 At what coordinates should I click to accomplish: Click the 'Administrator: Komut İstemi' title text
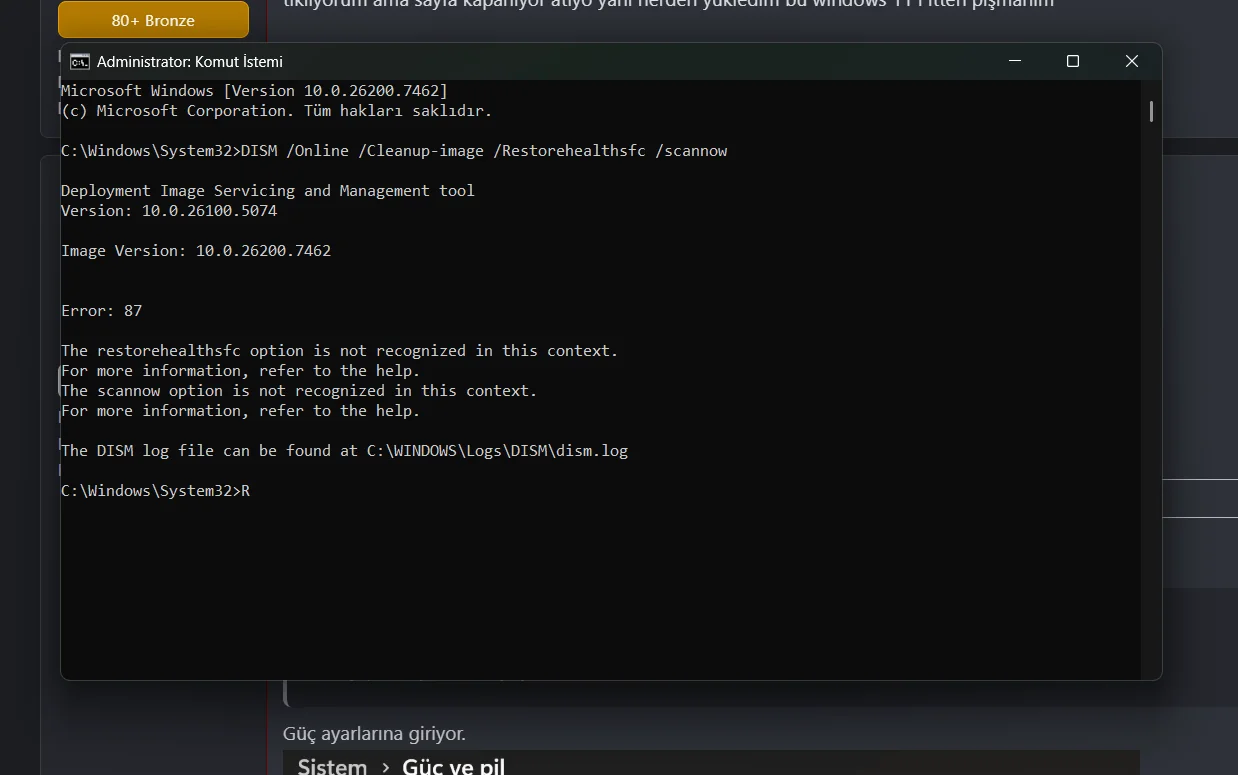point(190,62)
